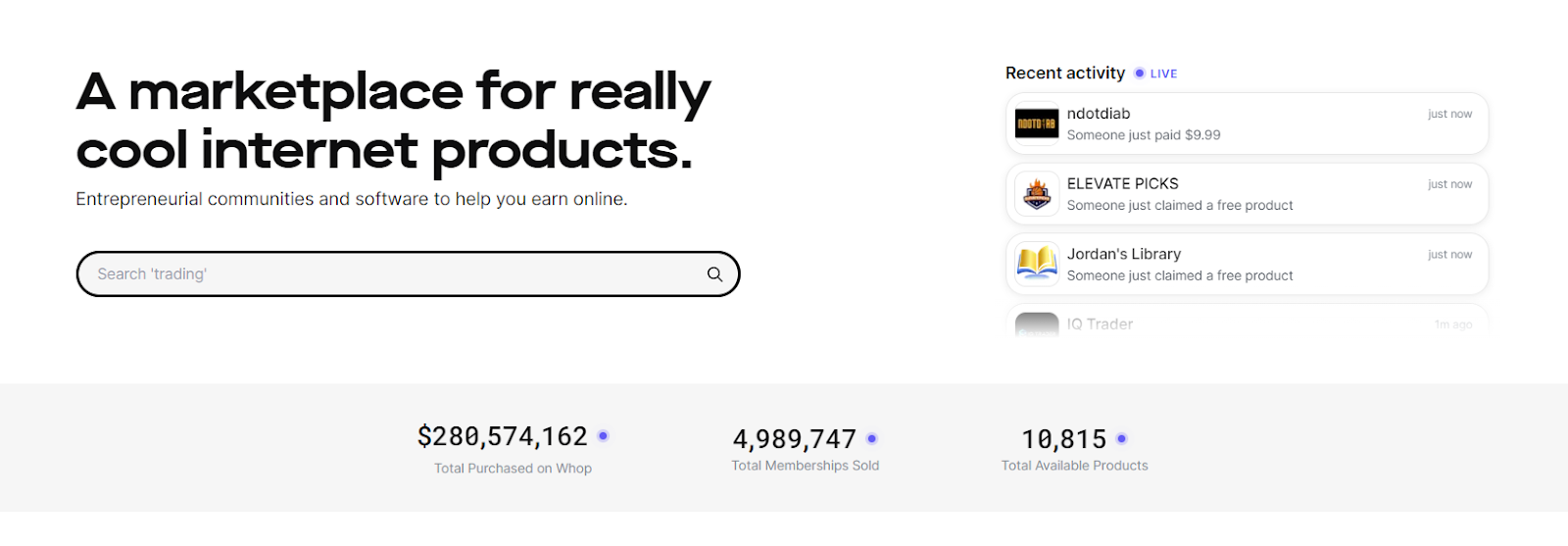Open the partially visible IQ Trader title

(x=1100, y=324)
